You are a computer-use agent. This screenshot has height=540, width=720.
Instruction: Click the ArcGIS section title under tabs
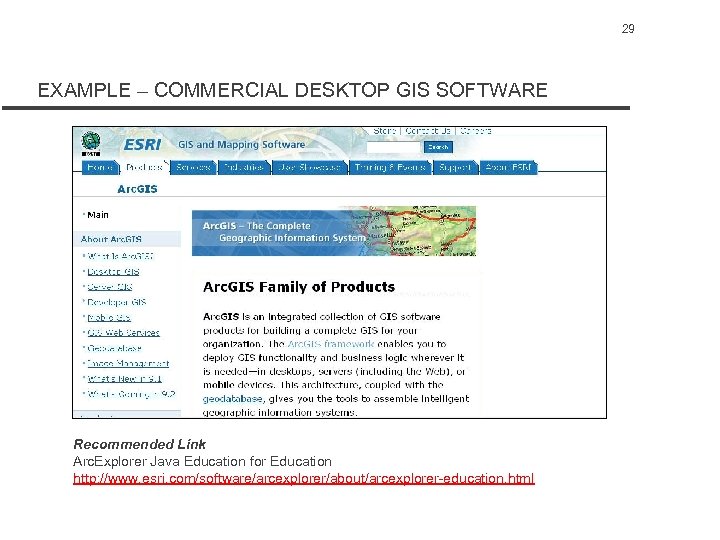pyautogui.click(x=137, y=189)
